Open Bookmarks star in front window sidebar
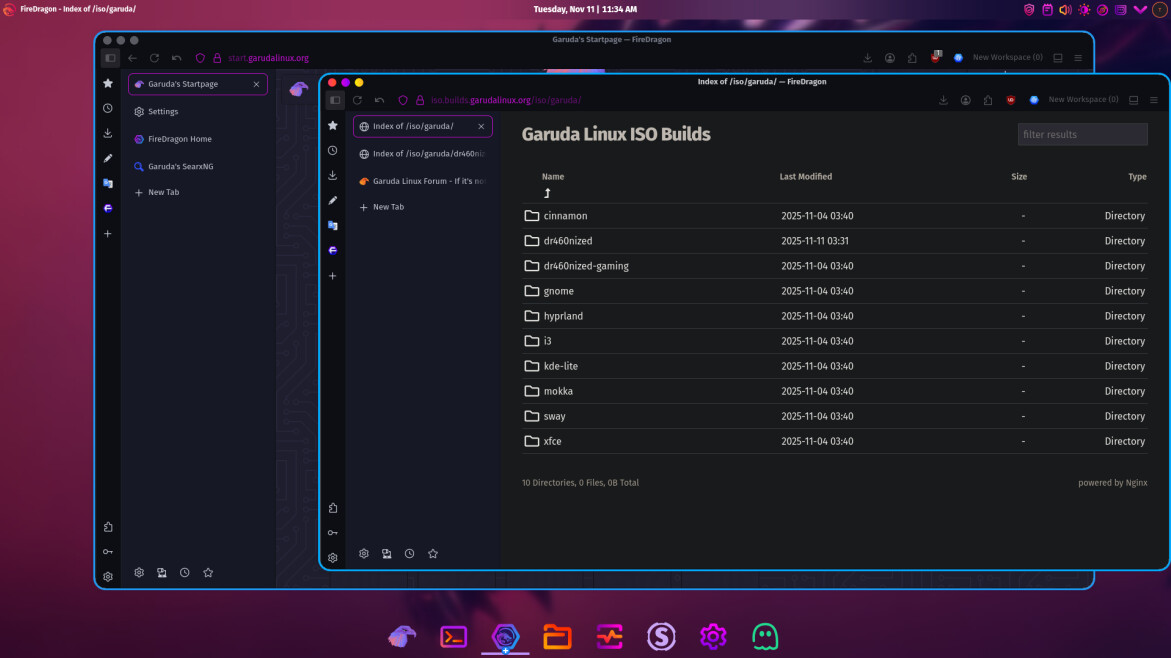Image resolution: width=1171 pixels, height=658 pixels. tap(333, 125)
